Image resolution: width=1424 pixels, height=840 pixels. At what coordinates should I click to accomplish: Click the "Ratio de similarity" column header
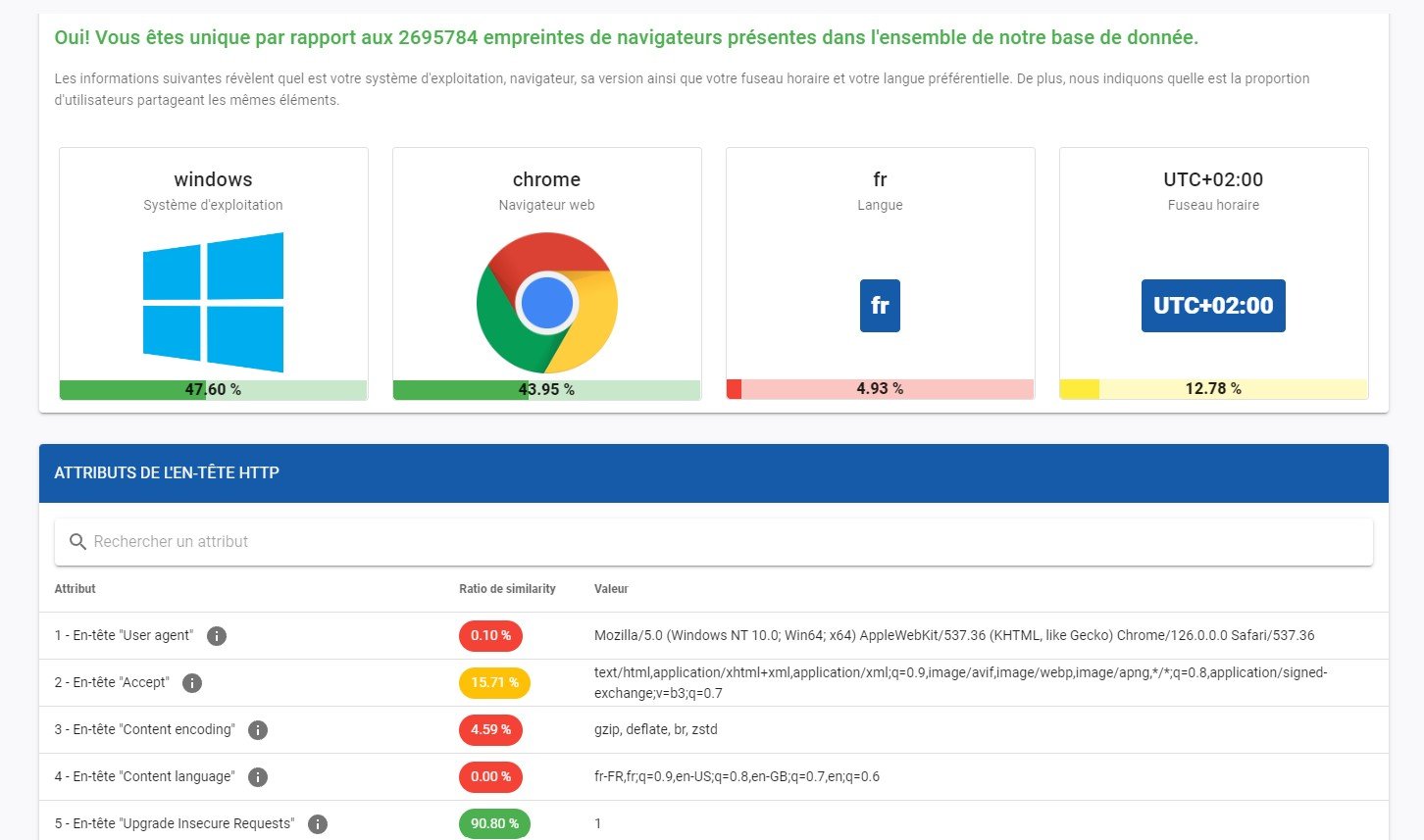[x=507, y=589]
